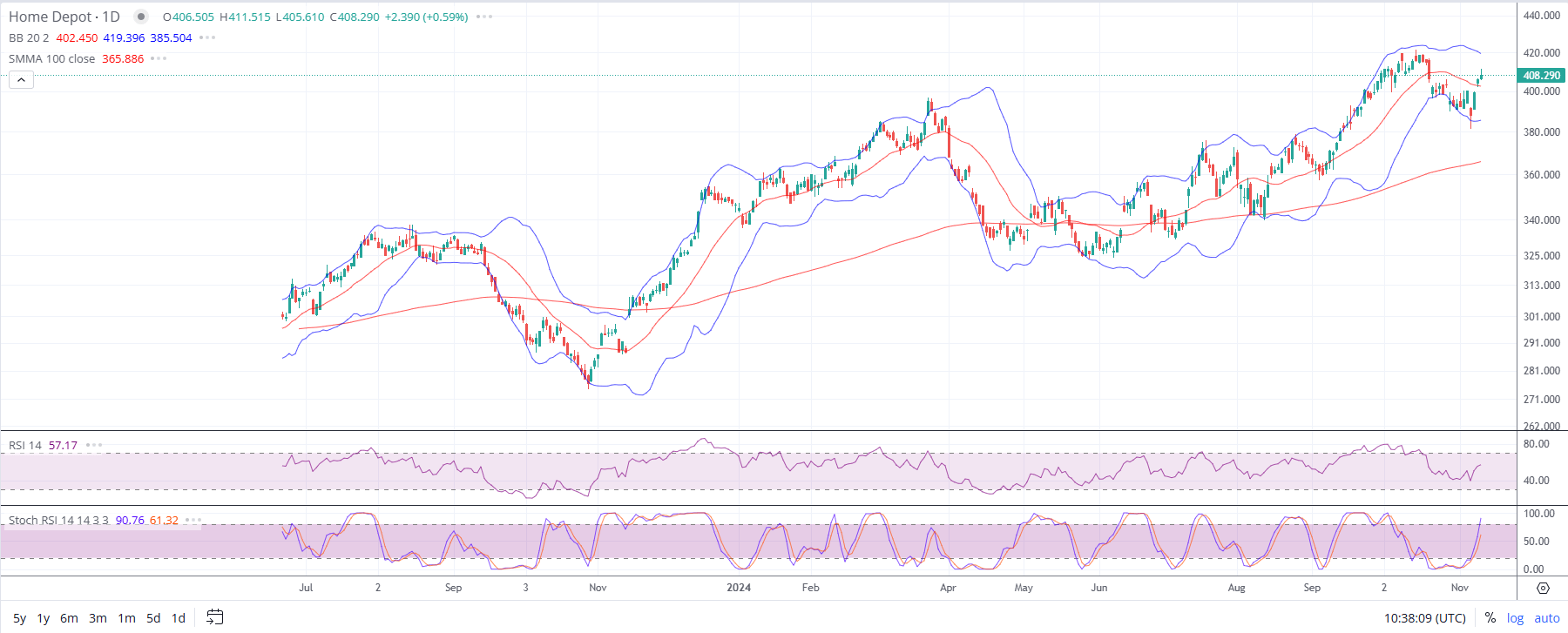This screenshot has width=1568, height=633.
Task: Click the Home Depot · 1D symbol title
Action: click(64, 17)
